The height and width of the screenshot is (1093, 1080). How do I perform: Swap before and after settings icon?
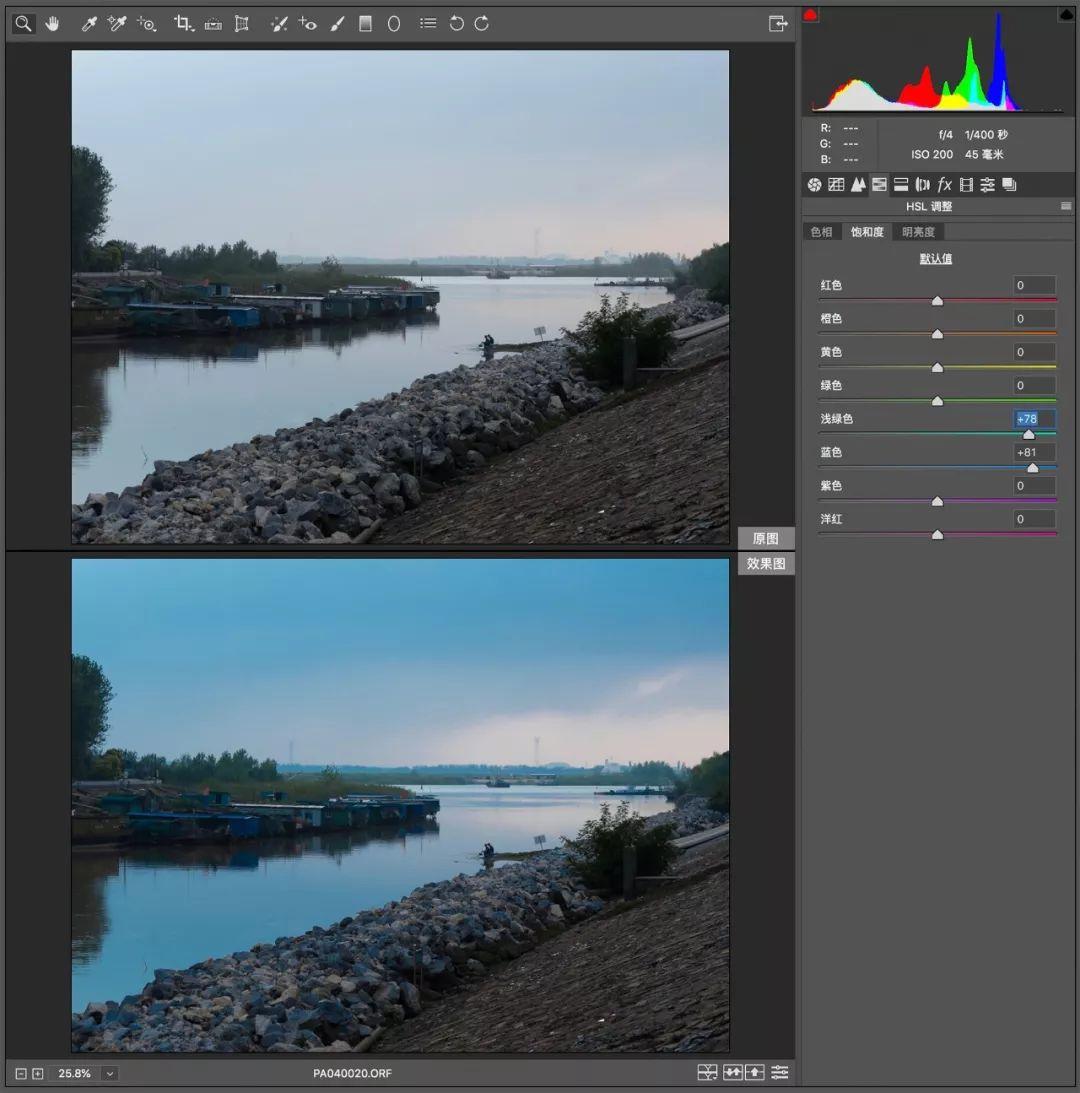click(x=732, y=1073)
